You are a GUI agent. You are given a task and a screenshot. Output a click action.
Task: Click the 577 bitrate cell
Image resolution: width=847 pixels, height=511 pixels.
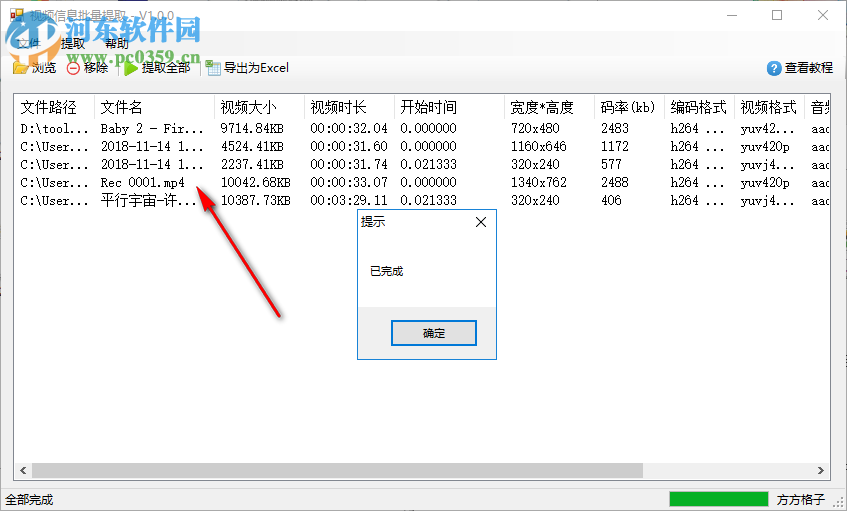(611, 164)
